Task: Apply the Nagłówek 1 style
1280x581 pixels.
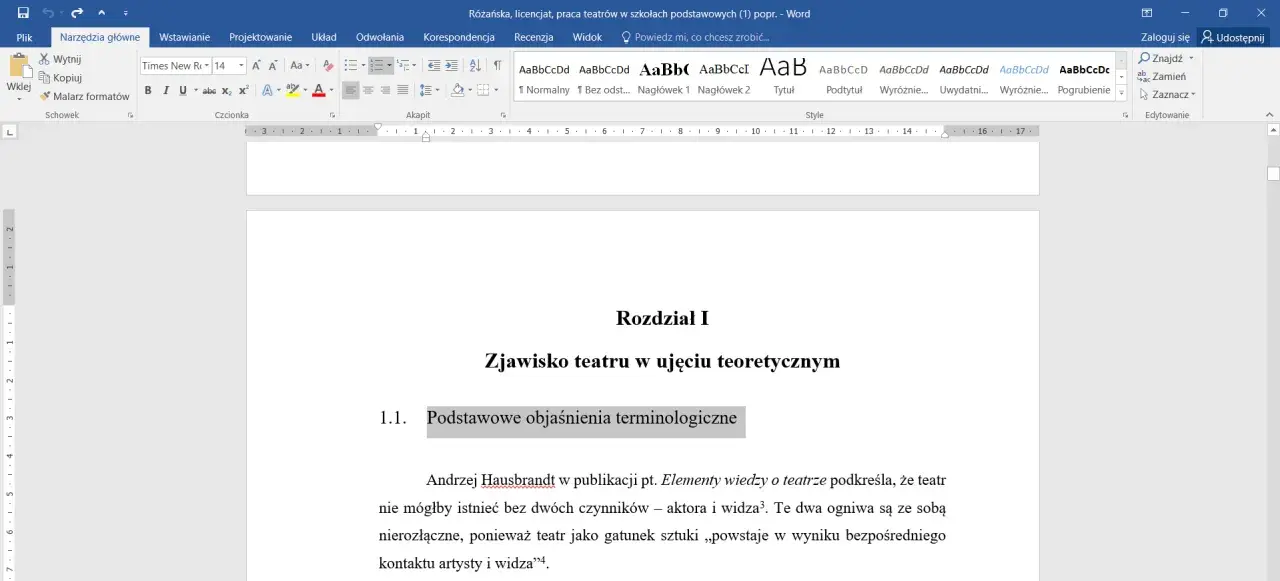Action: click(x=664, y=78)
